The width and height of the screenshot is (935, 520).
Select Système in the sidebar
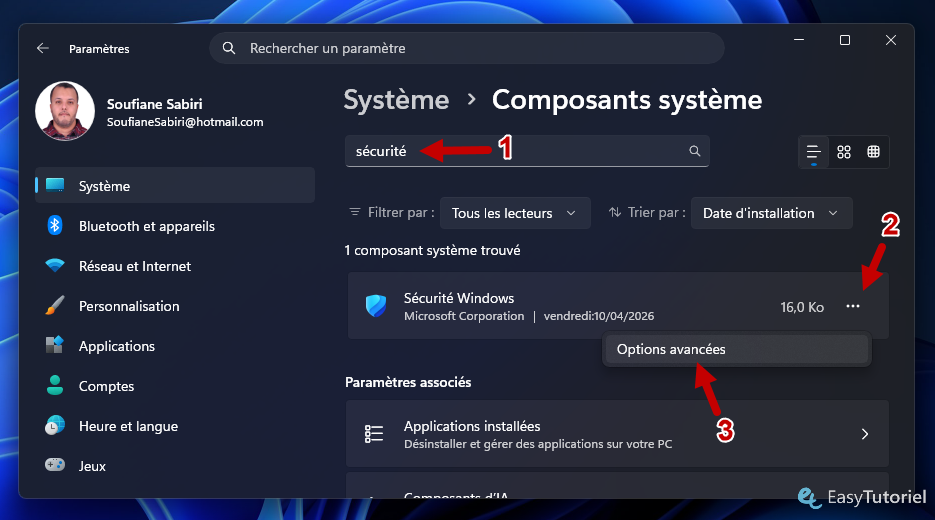pos(175,185)
